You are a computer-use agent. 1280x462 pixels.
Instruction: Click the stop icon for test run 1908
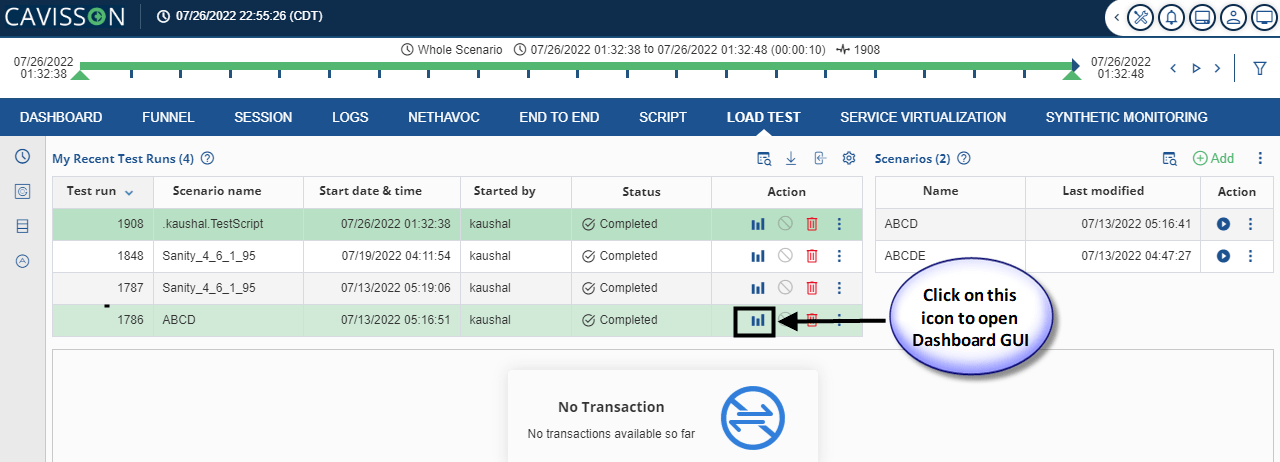785,224
